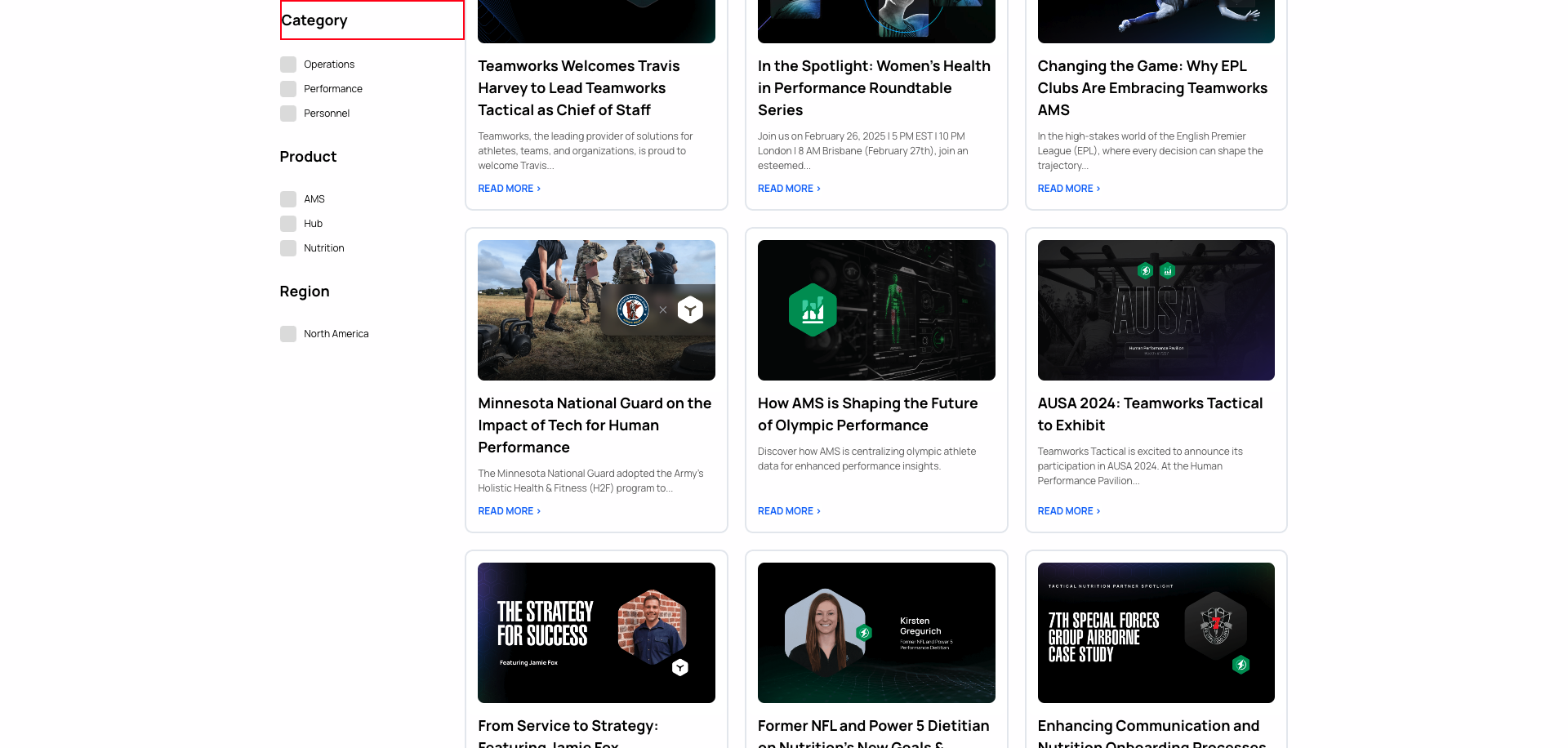Collapse the Region filter section

304,291
